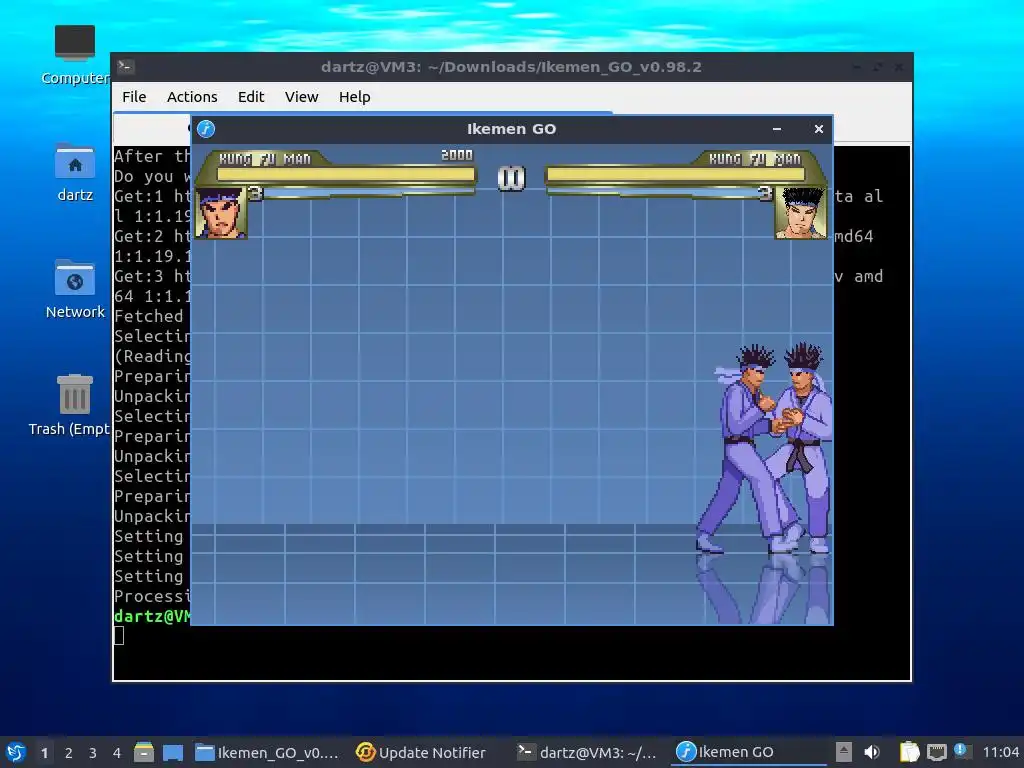The image size is (1024, 768).
Task: Click the green dartz@VM prompt in terminal
Action: pyautogui.click(x=152, y=616)
